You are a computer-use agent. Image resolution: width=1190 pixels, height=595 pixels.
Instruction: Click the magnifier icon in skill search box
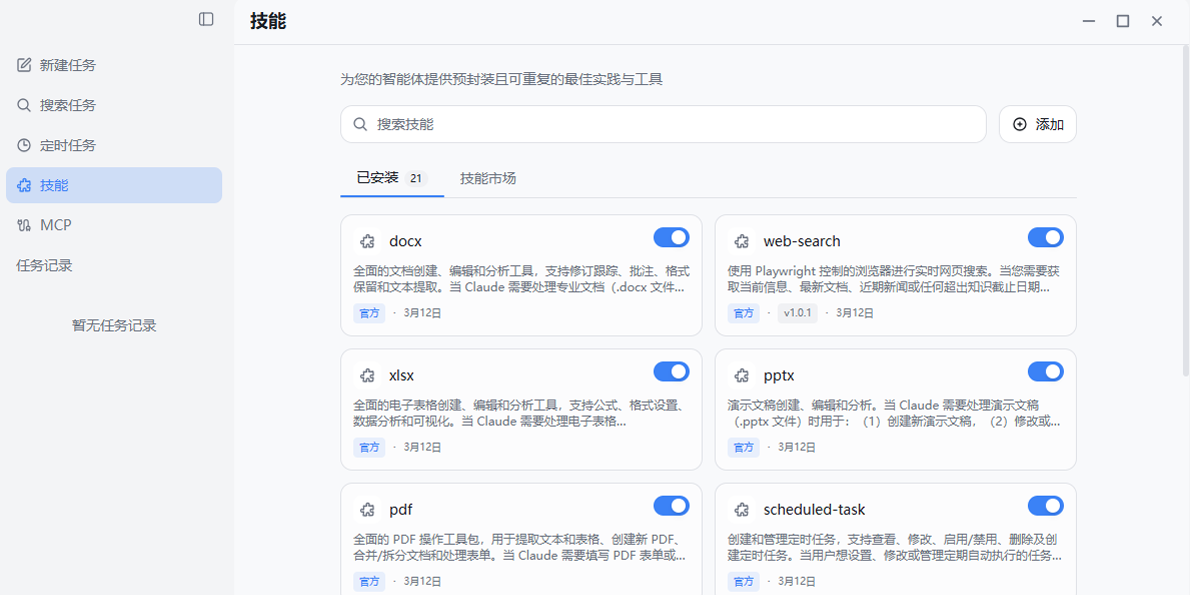[x=360, y=125]
